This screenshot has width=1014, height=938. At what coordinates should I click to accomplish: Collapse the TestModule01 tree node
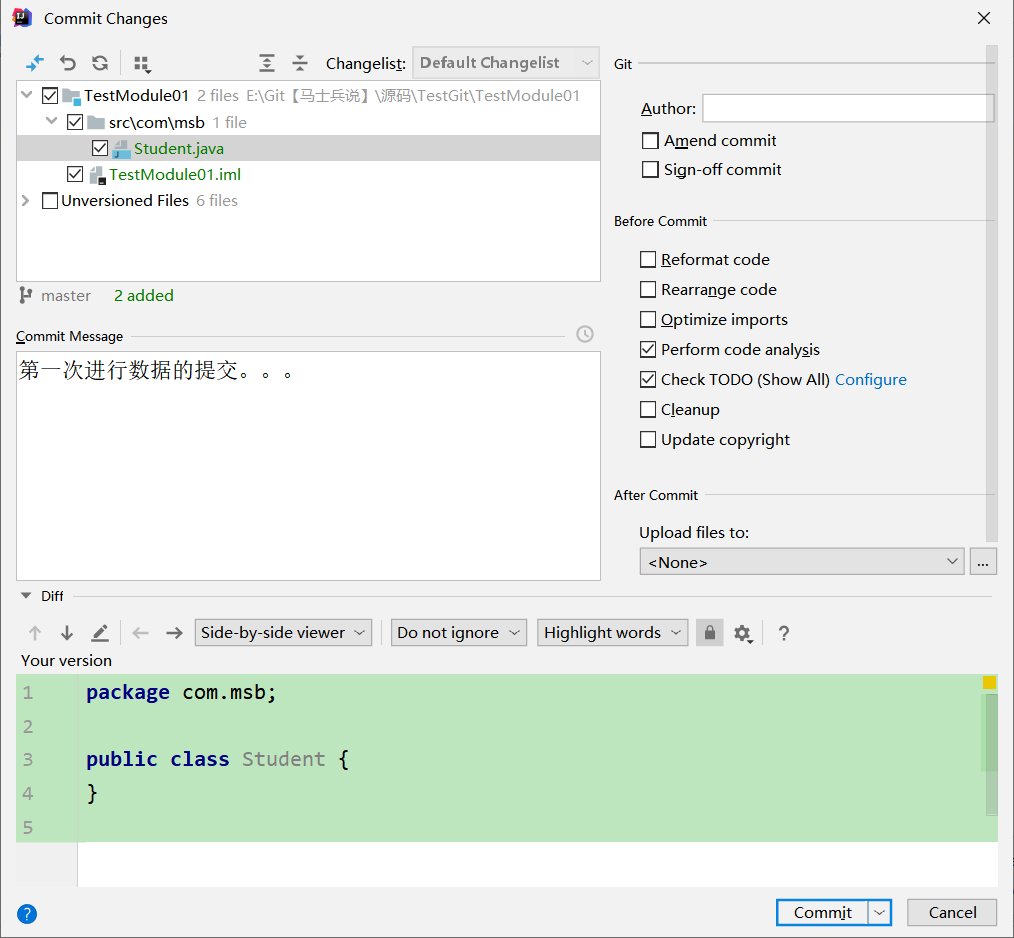pos(27,95)
